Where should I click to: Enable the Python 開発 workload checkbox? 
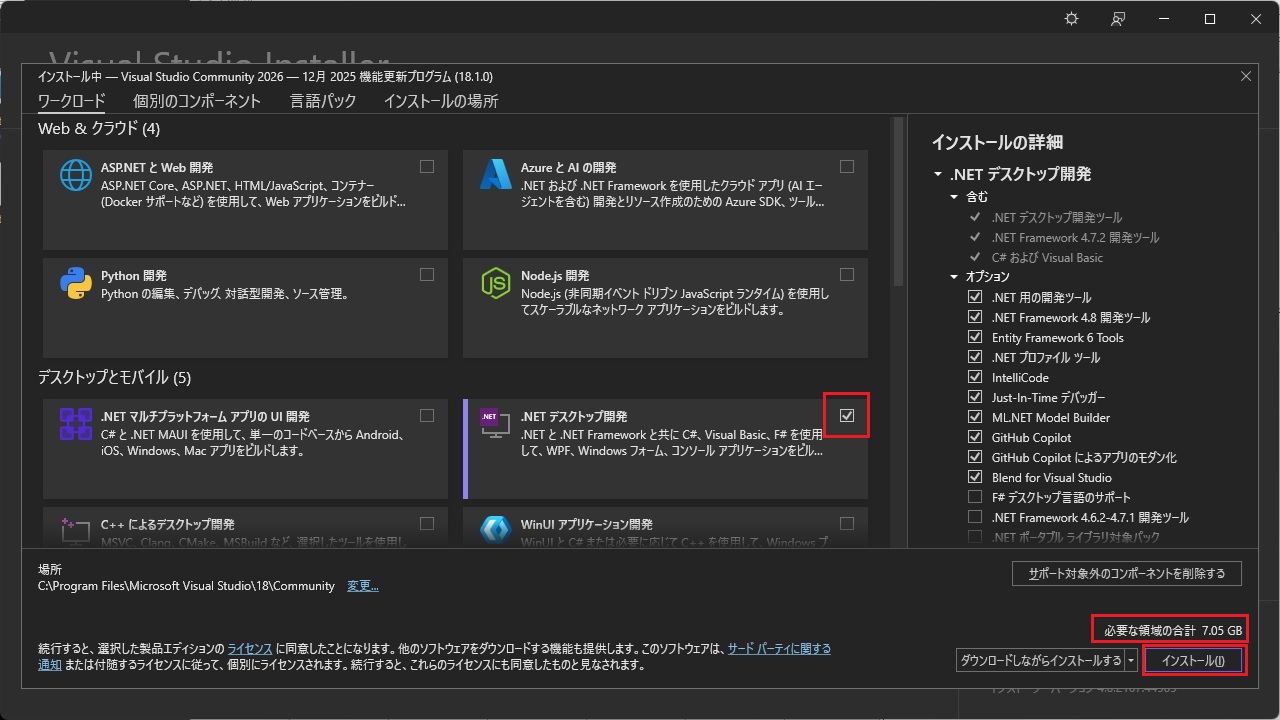[x=427, y=275]
